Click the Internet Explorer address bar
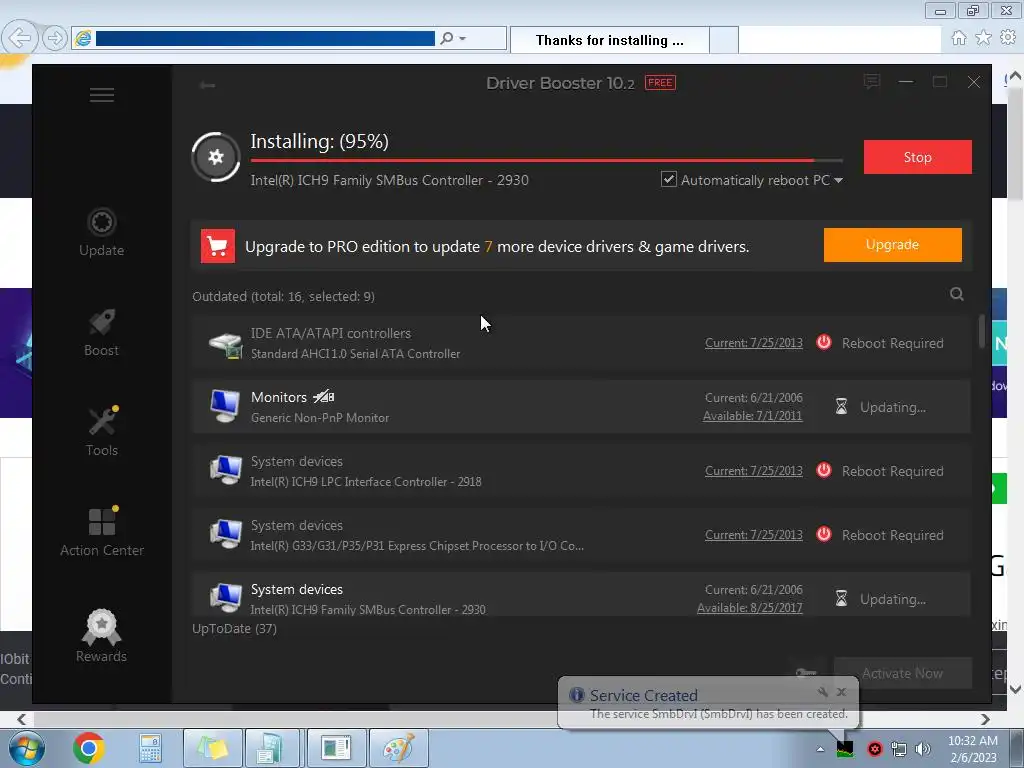The image size is (1024, 768). pyautogui.click(x=265, y=39)
